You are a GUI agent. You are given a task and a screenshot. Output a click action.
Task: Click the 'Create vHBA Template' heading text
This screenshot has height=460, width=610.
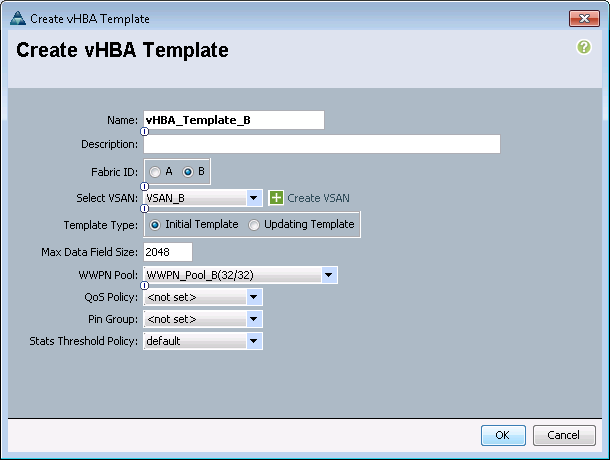(x=123, y=50)
